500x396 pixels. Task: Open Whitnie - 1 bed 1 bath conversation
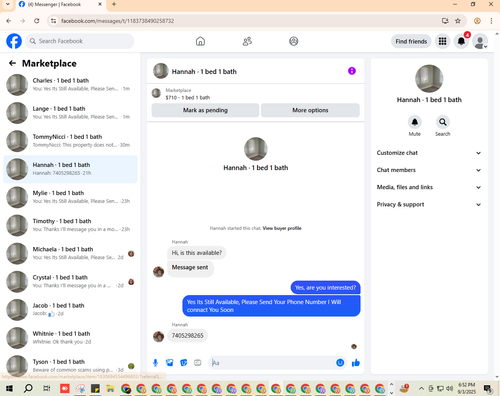click(x=70, y=338)
